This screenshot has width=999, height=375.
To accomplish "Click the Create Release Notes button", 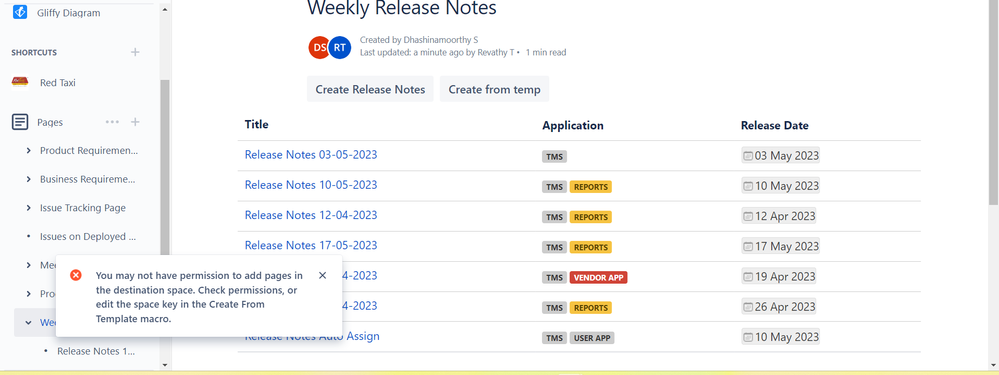I will 370,89.
